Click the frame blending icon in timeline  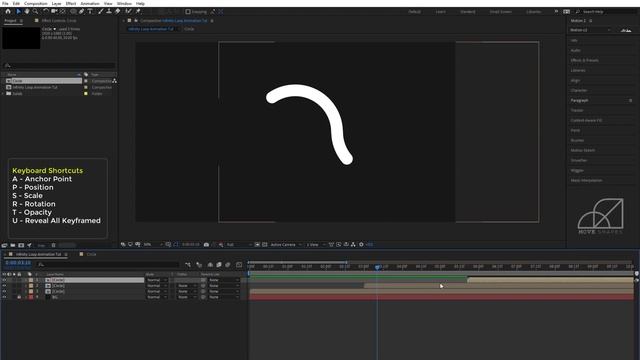point(219,264)
